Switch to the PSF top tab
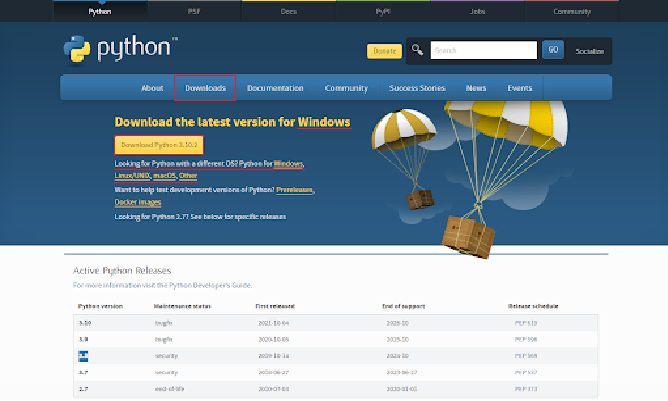The width and height of the screenshot is (668, 401). (195, 12)
